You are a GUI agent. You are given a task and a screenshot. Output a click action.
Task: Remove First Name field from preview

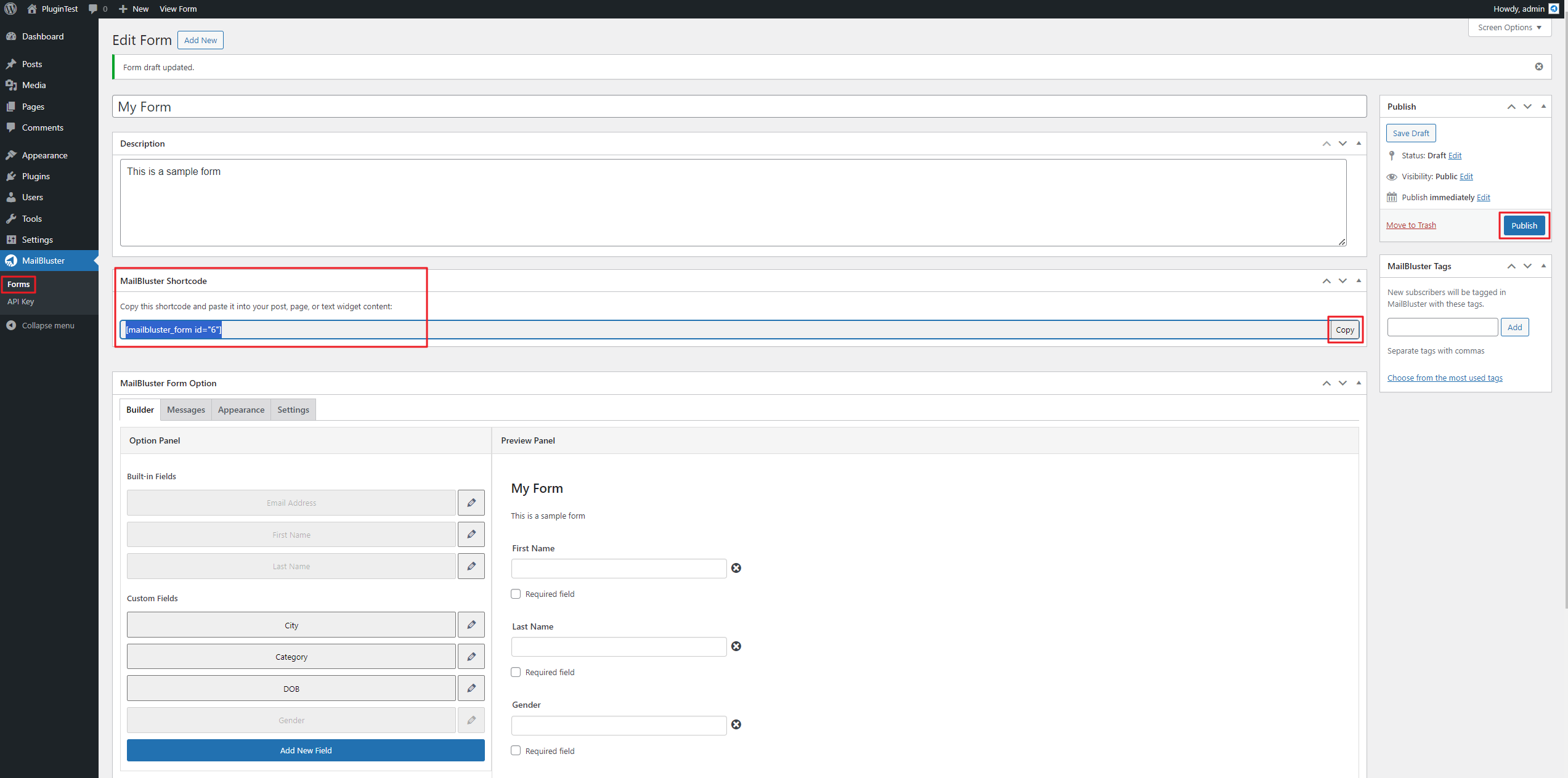point(736,568)
